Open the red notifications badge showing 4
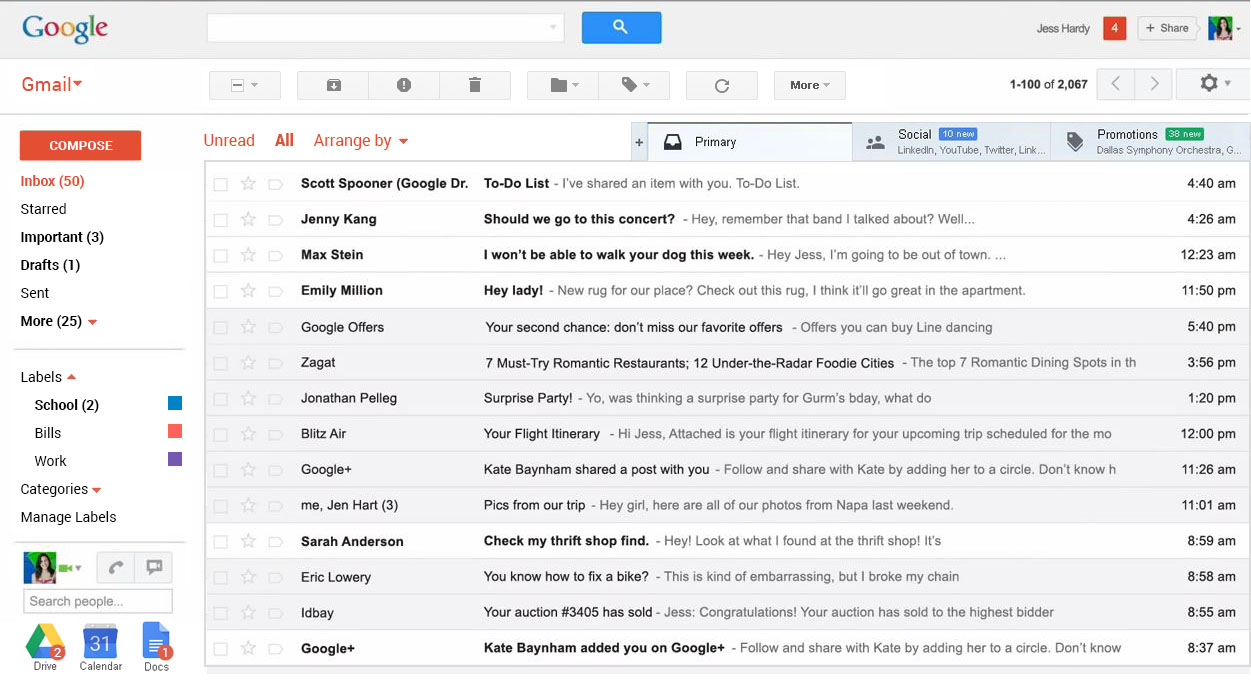1251x683 pixels. pos(1114,28)
